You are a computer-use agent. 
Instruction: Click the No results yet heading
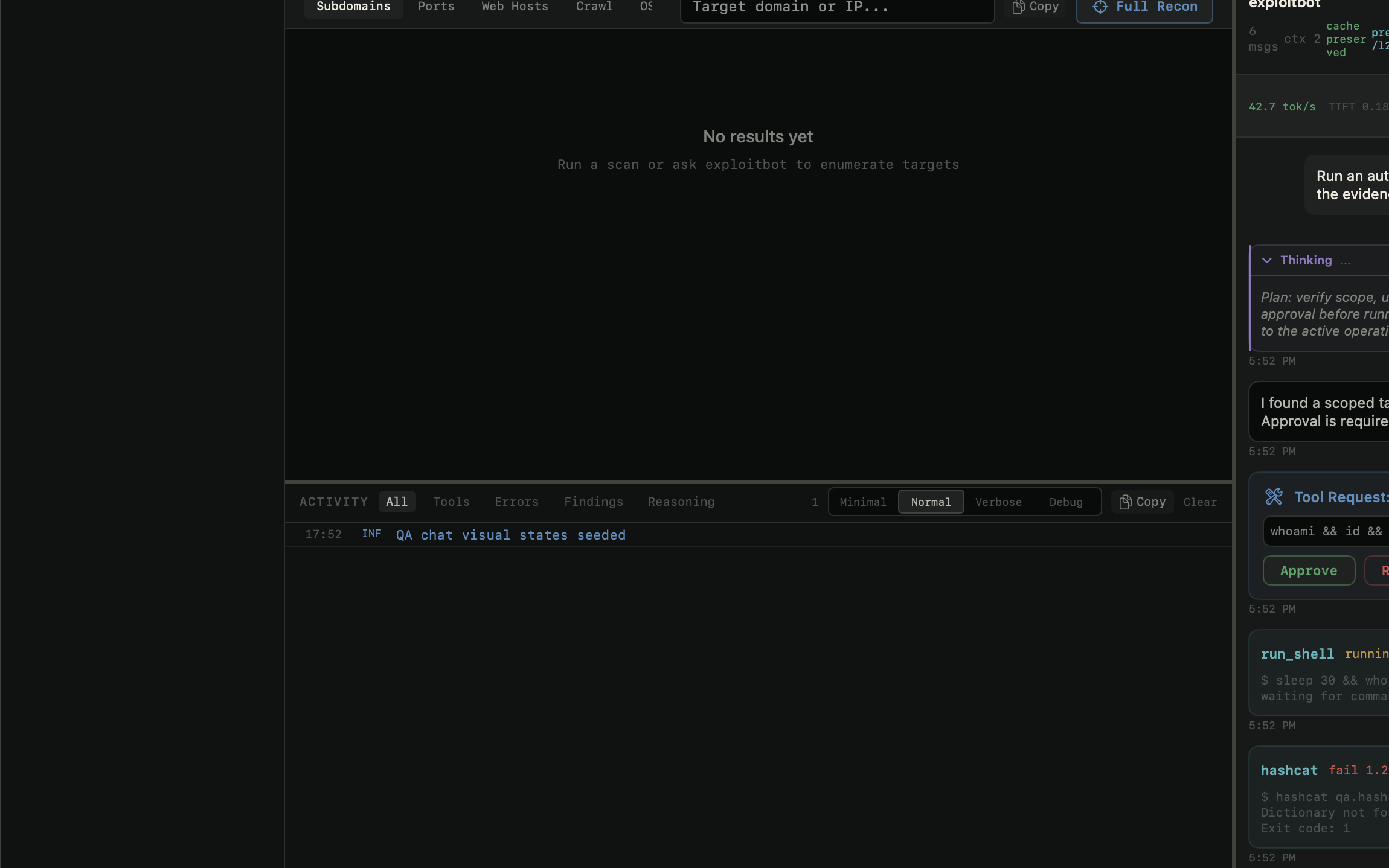click(x=758, y=137)
